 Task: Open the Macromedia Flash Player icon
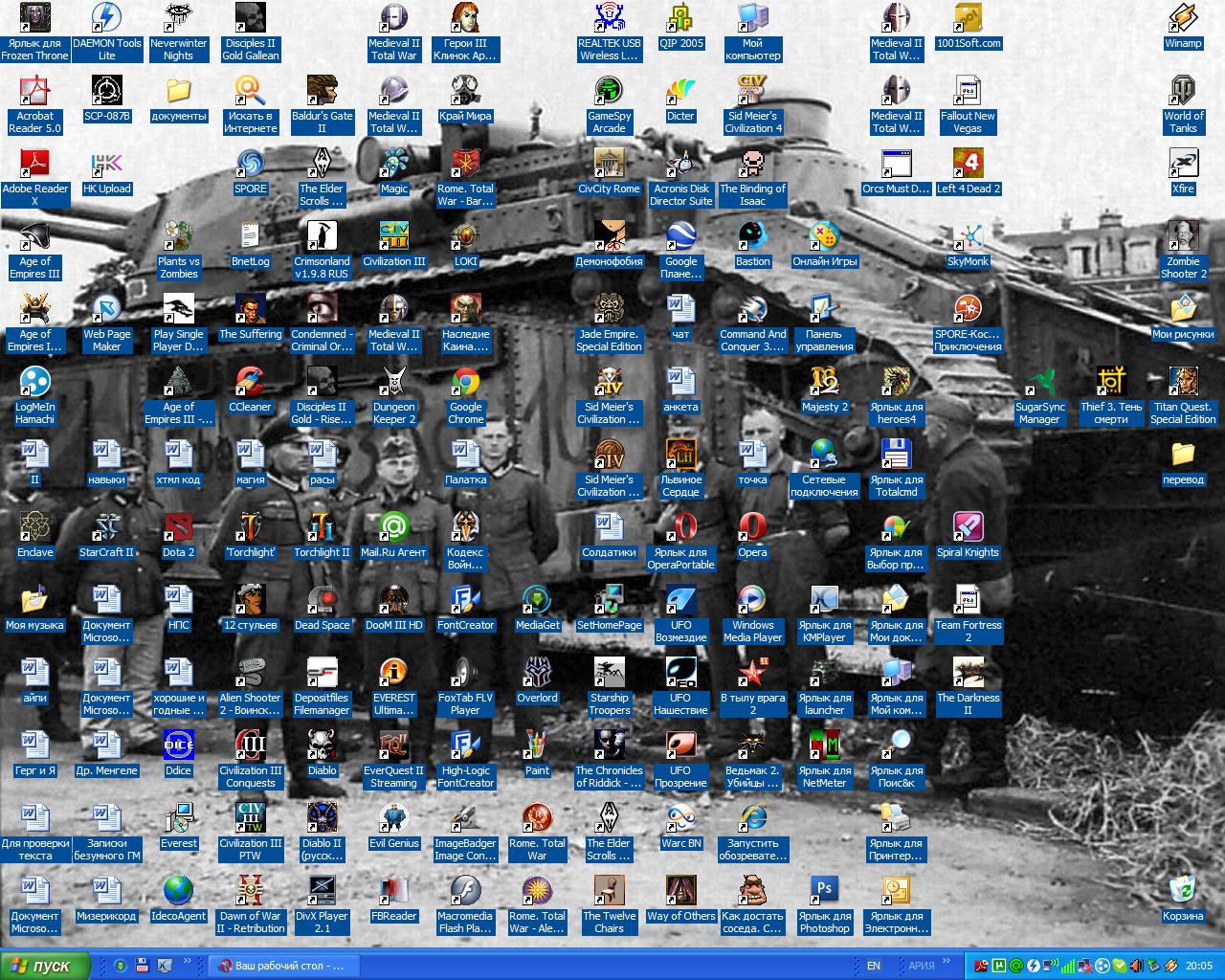point(465,904)
